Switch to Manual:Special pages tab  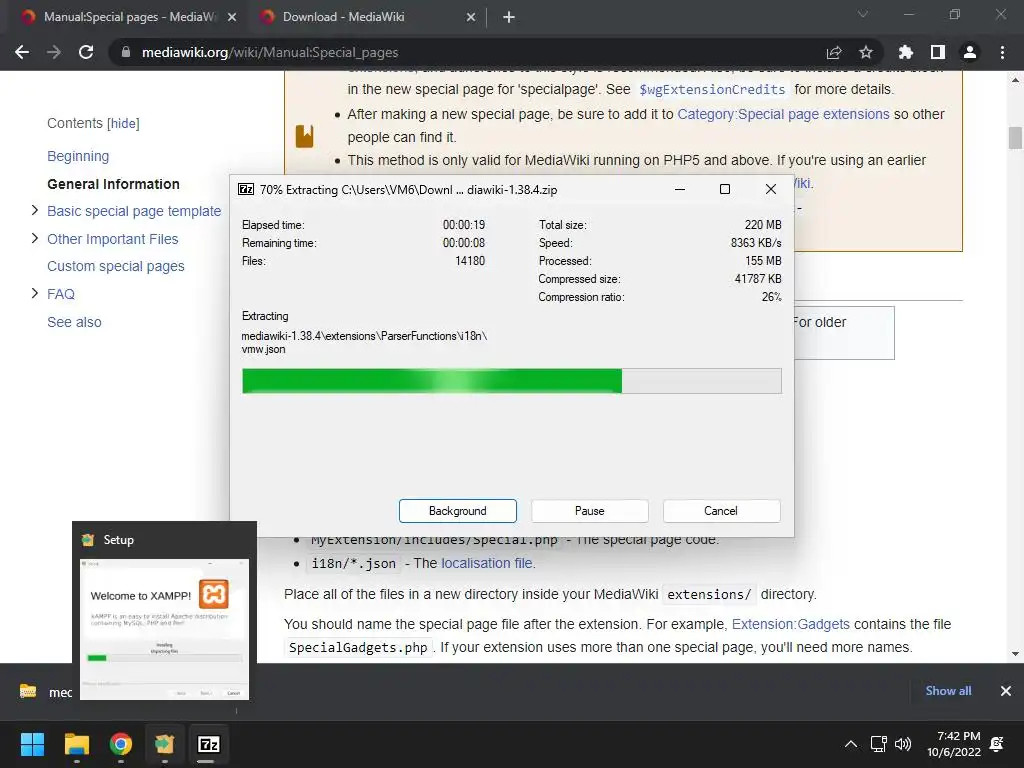click(x=128, y=18)
